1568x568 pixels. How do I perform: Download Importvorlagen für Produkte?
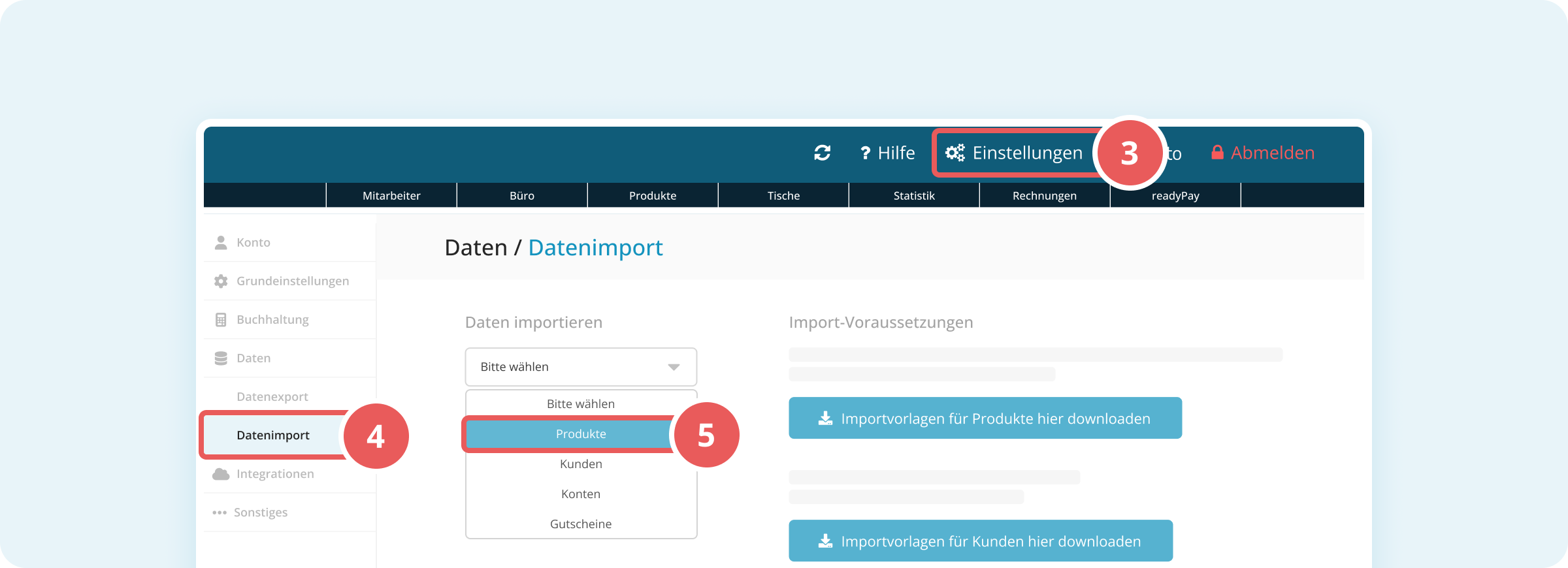point(985,418)
